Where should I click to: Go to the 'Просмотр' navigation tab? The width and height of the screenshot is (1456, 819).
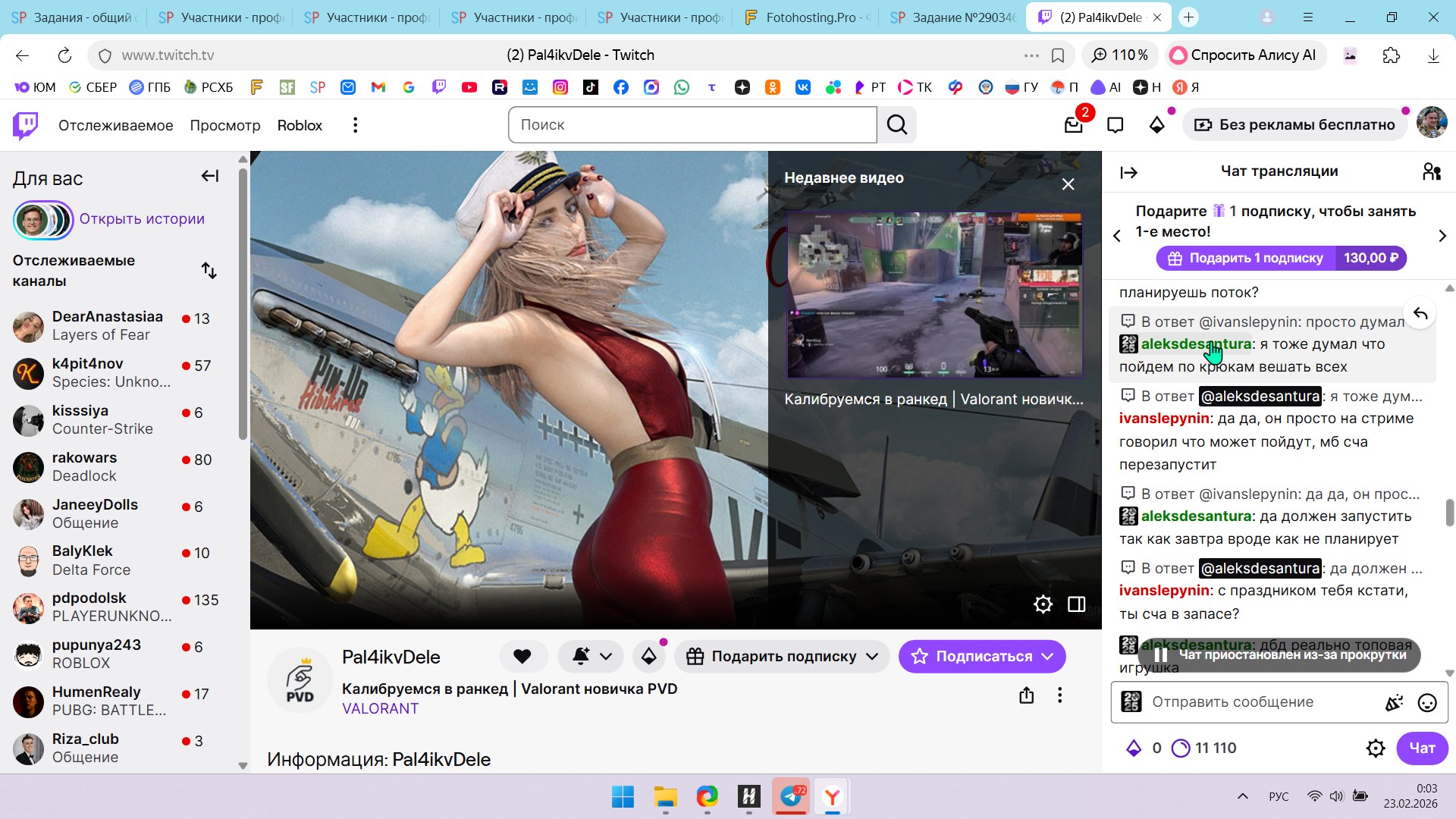(224, 125)
